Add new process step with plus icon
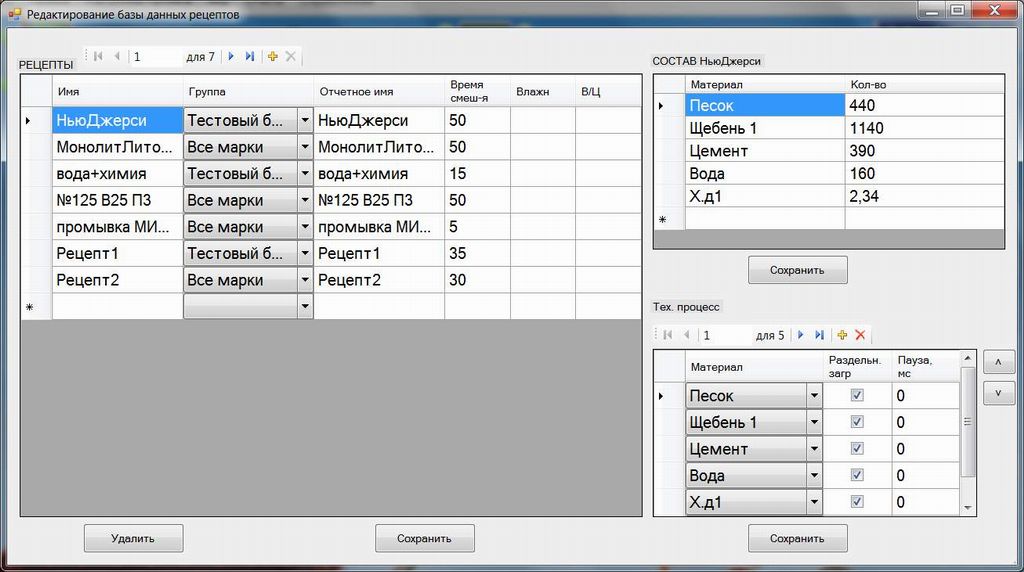This screenshot has width=1024, height=572. [842, 335]
